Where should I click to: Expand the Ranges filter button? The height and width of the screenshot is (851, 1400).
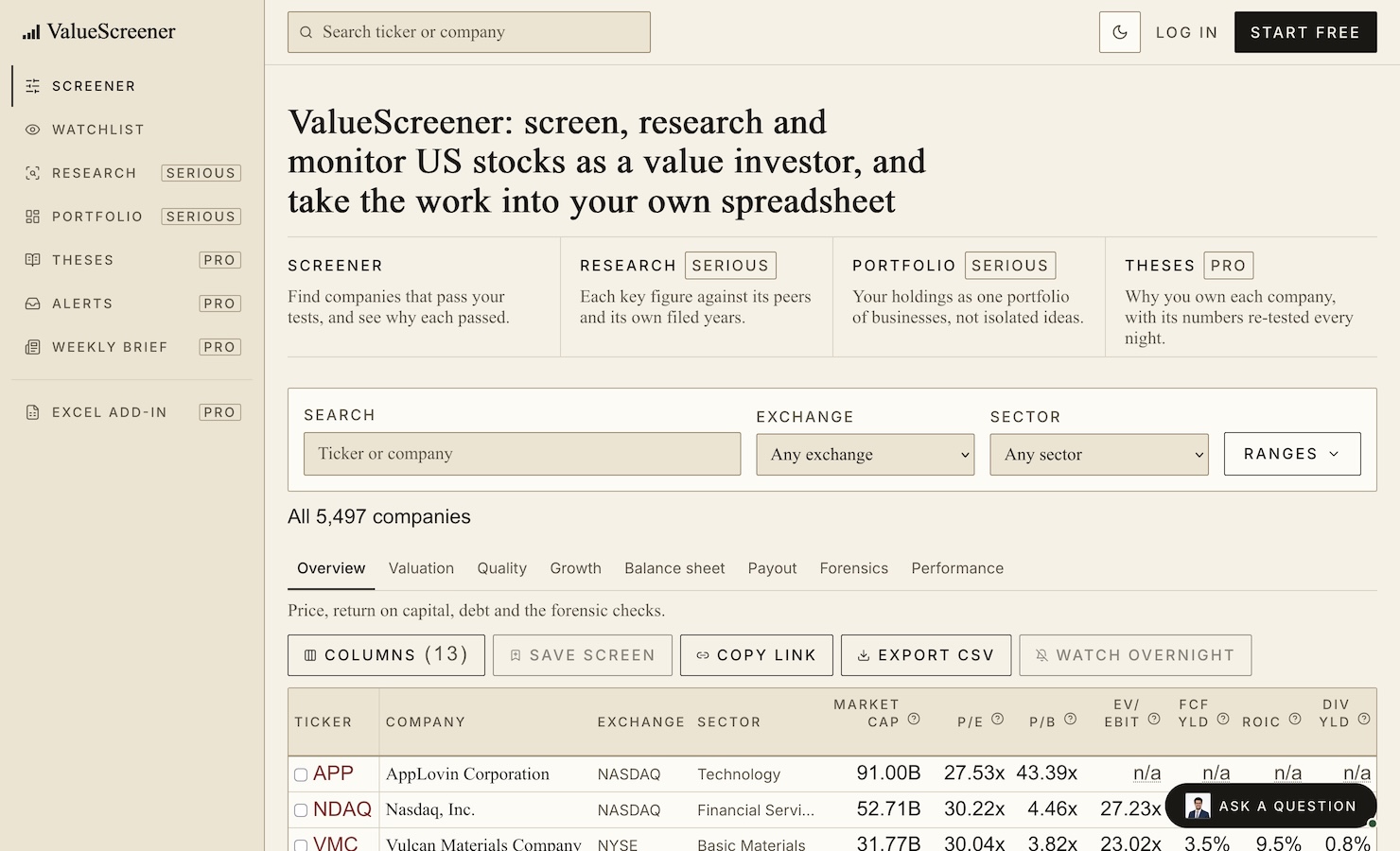pyautogui.click(x=1292, y=454)
